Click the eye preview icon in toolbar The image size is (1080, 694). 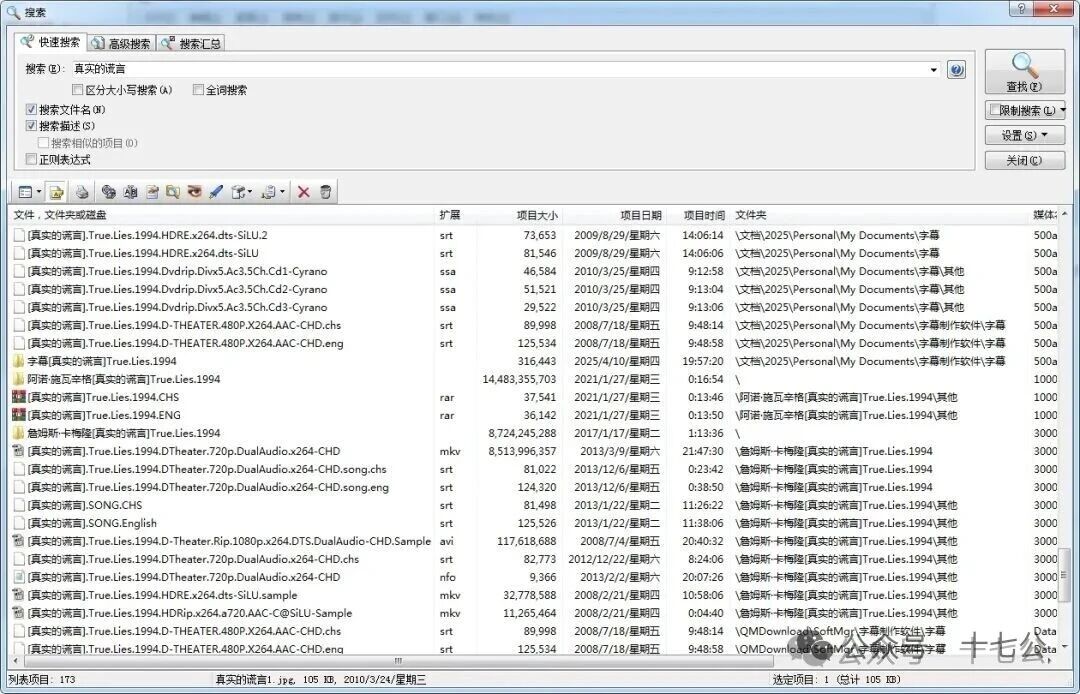coord(194,192)
